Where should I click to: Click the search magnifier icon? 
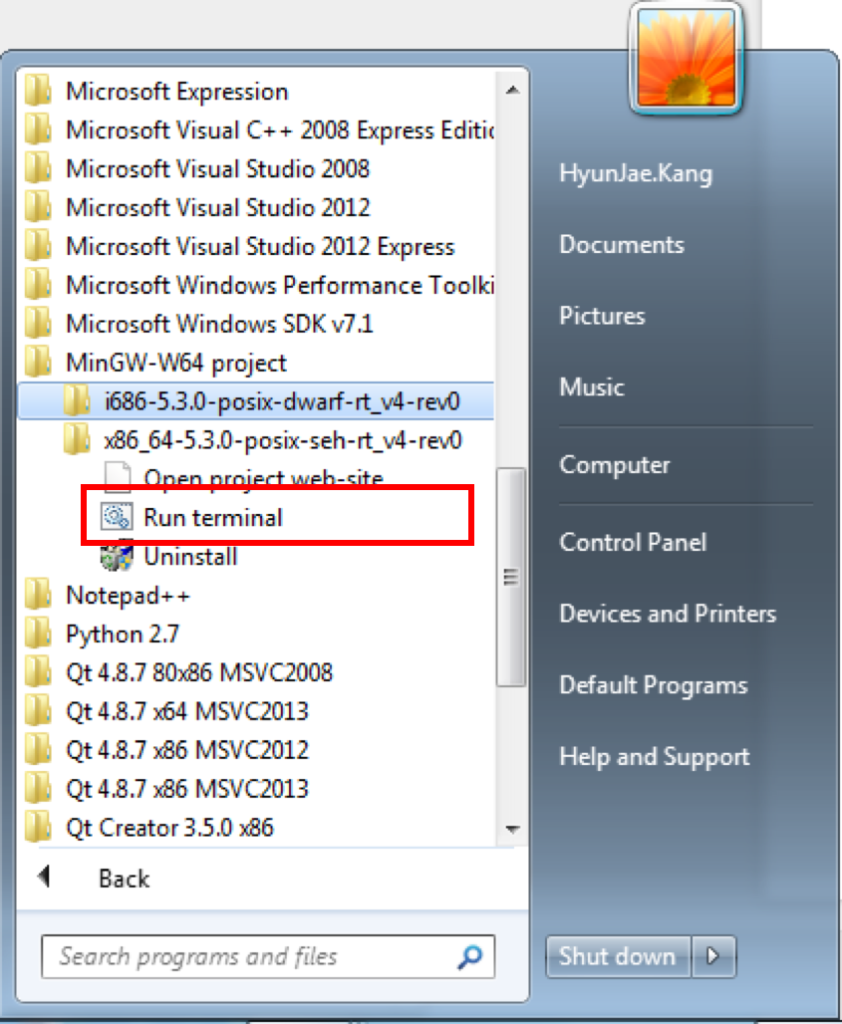[x=468, y=956]
